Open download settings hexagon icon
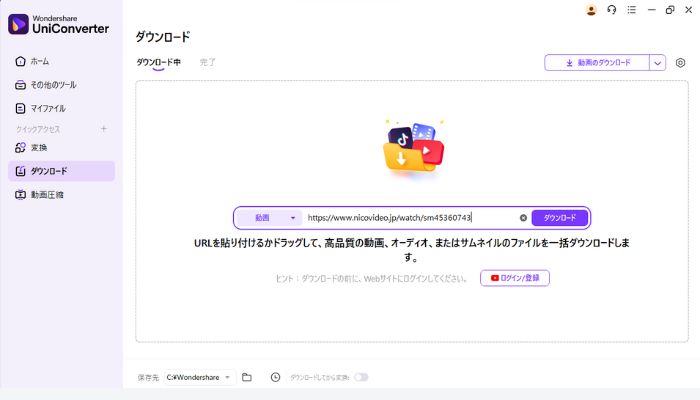Viewport: 700px width, 400px height. (680, 63)
